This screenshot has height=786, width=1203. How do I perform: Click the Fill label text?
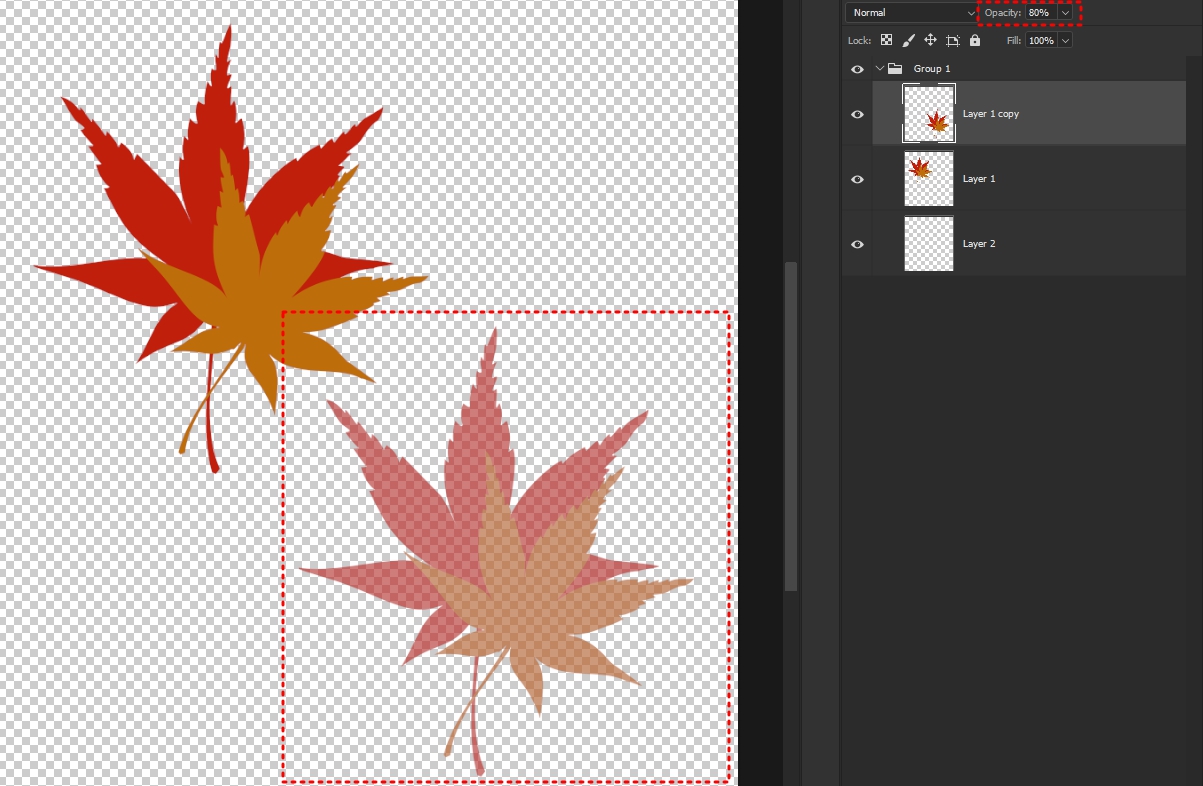click(x=1014, y=41)
